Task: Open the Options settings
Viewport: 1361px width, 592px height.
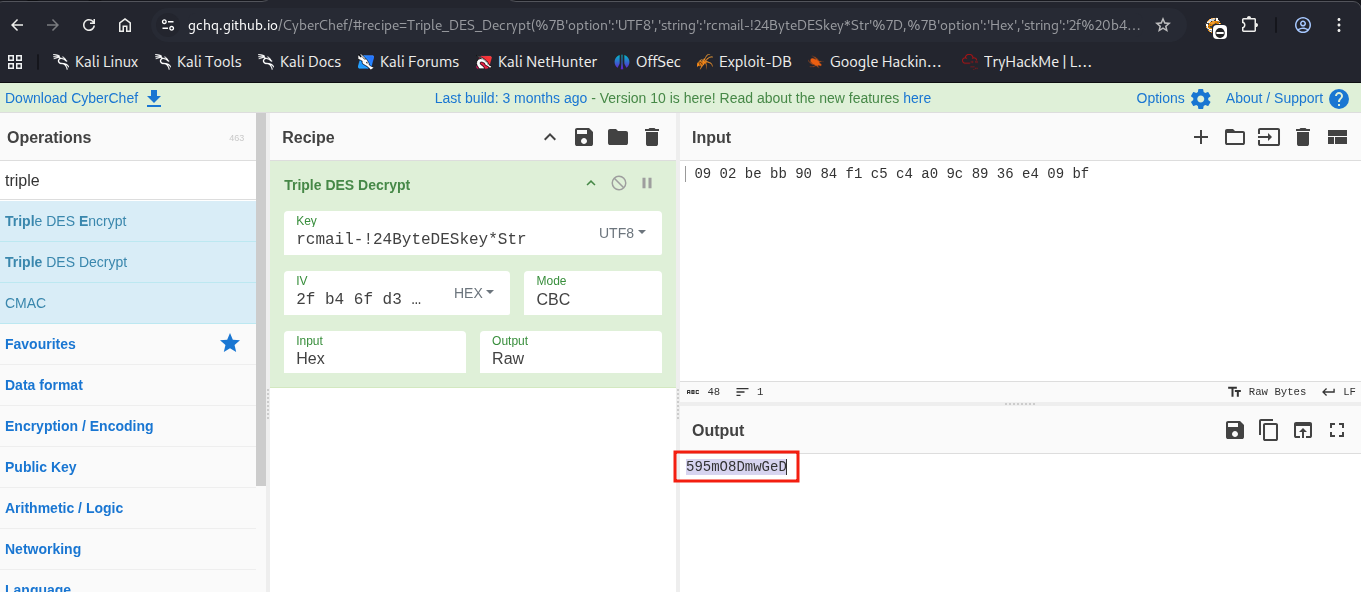Action: click(x=1173, y=98)
